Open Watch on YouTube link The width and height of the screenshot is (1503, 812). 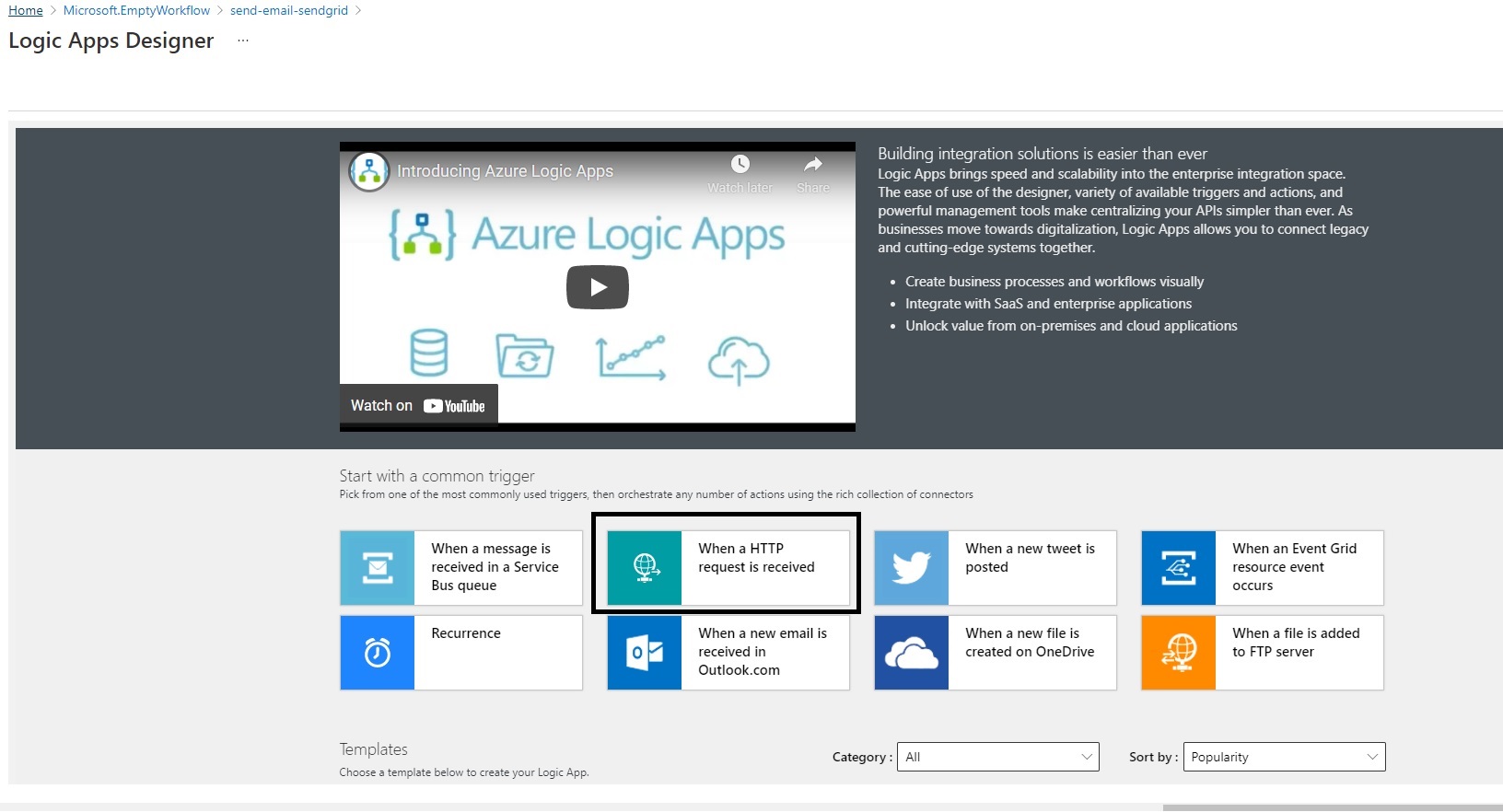419,406
